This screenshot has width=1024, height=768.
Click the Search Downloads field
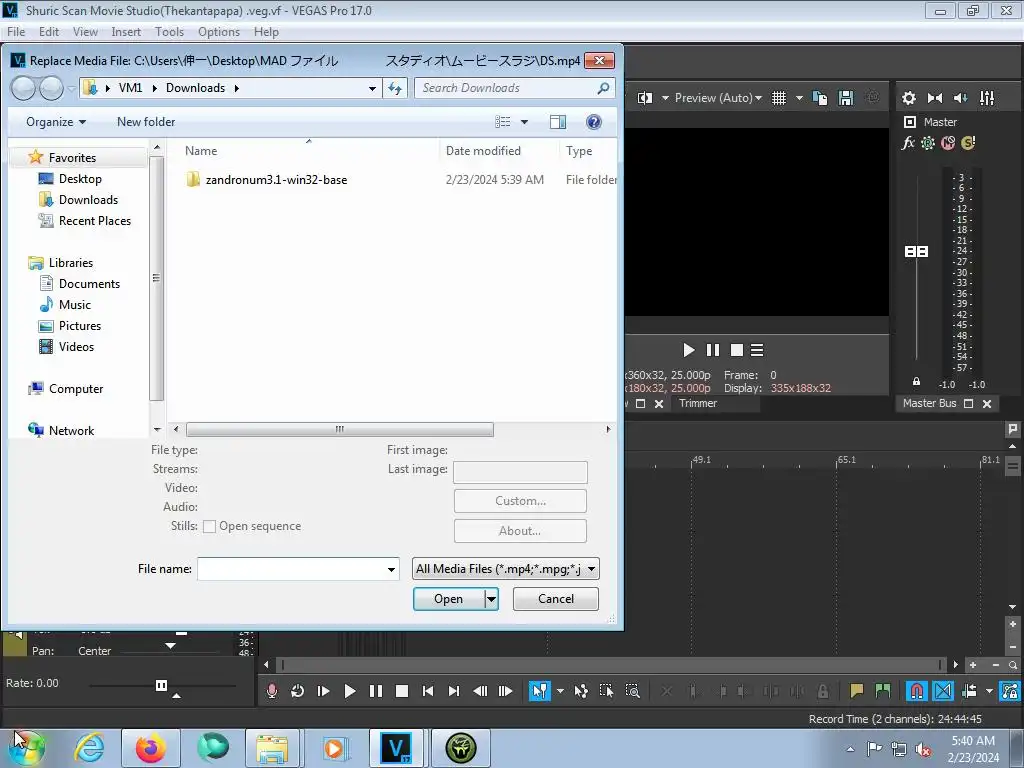(514, 88)
